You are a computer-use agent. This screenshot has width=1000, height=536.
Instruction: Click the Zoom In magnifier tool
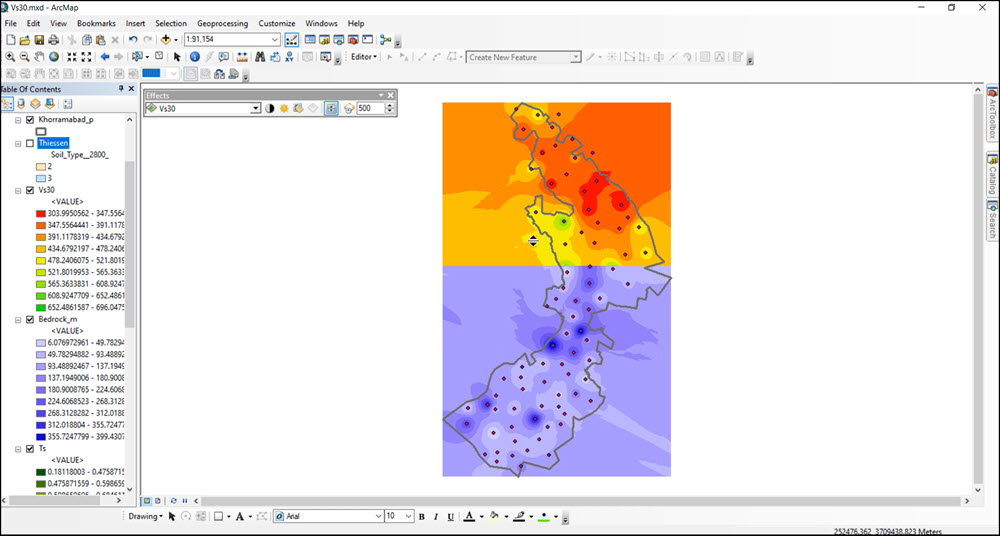10,57
